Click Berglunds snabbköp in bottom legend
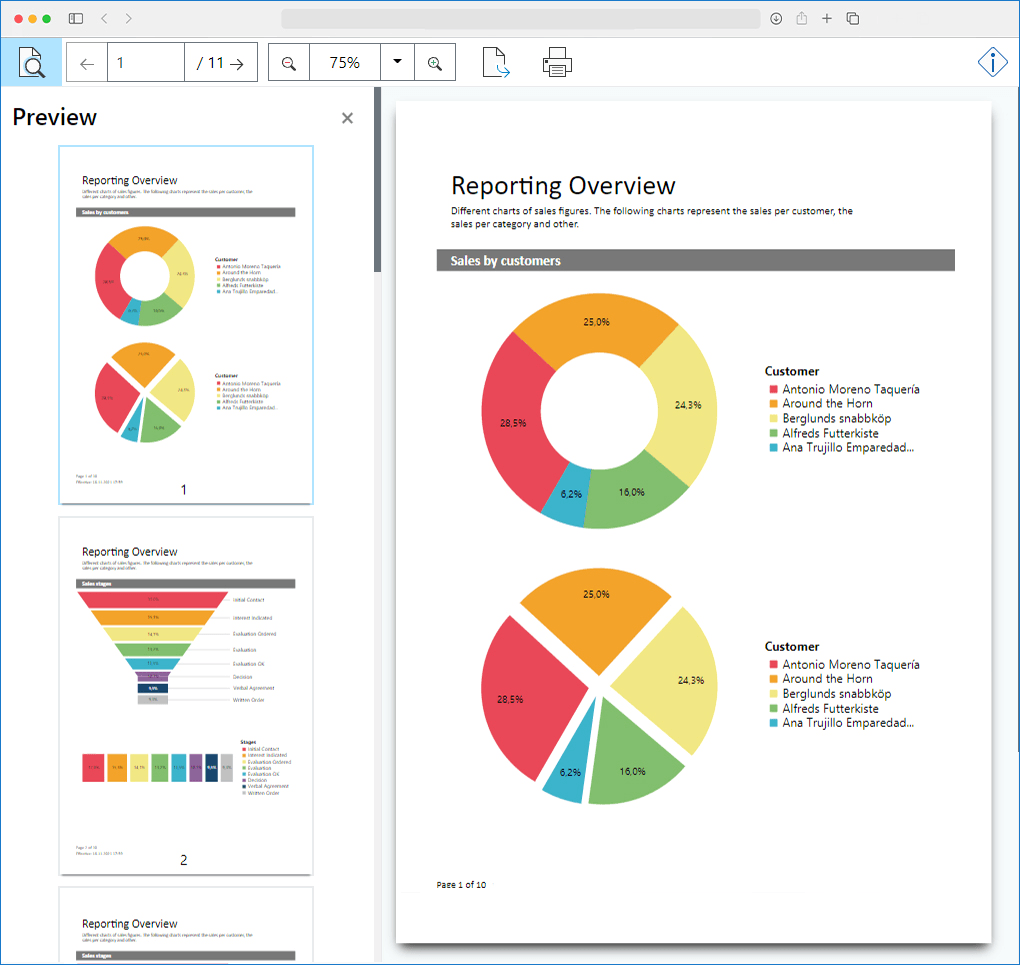The height and width of the screenshot is (965, 1020). click(x=837, y=694)
